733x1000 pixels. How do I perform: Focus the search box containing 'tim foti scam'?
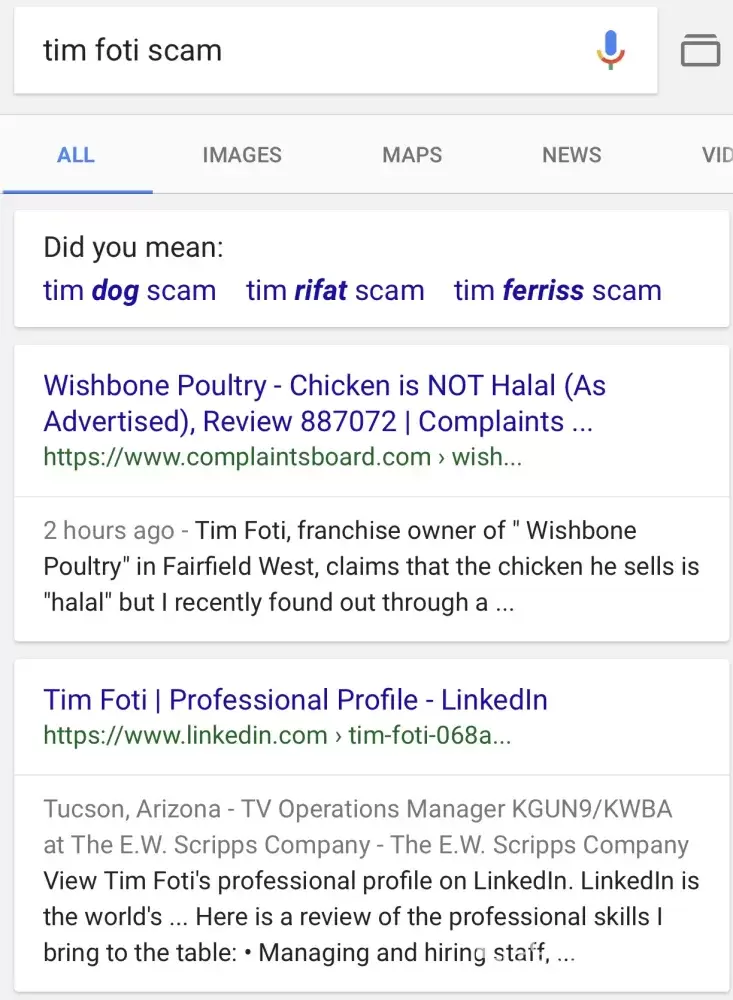336,50
